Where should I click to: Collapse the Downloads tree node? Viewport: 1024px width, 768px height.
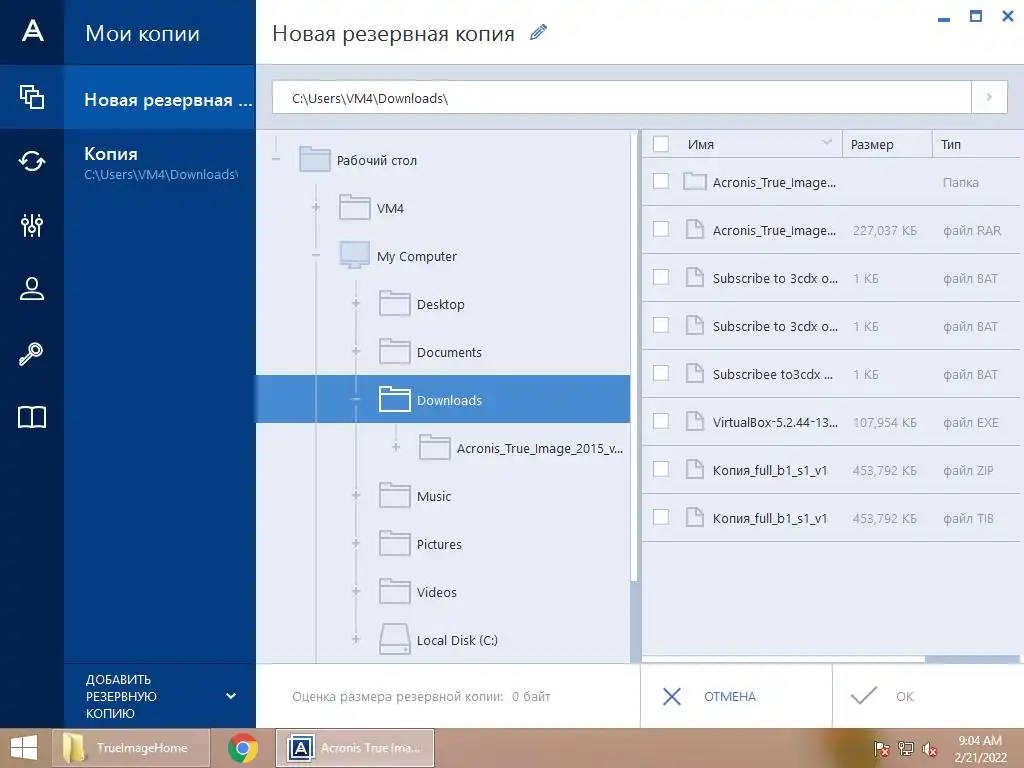pyautogui.click(x=356, y=399)
